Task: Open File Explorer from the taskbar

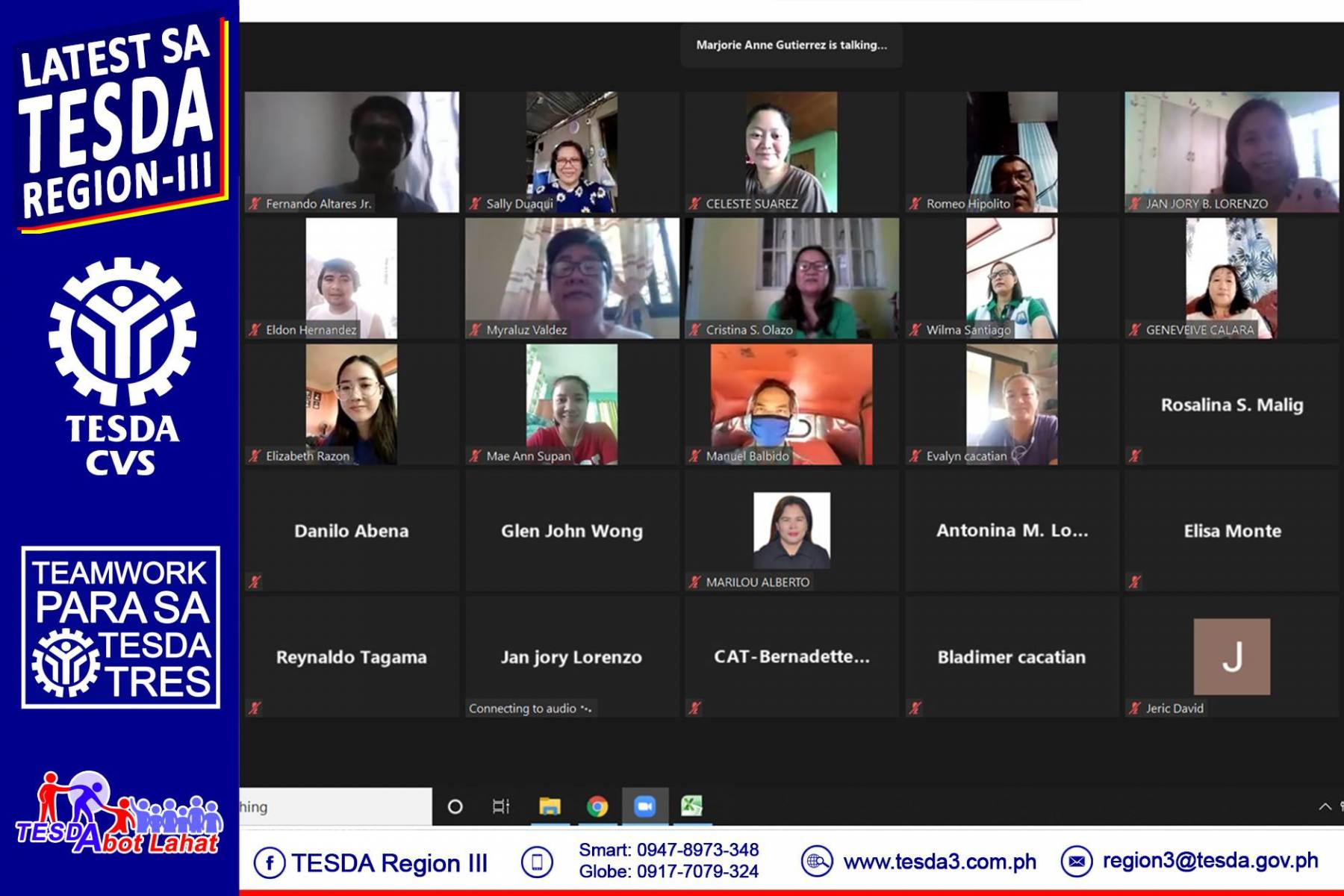Action: coord(550,806)
